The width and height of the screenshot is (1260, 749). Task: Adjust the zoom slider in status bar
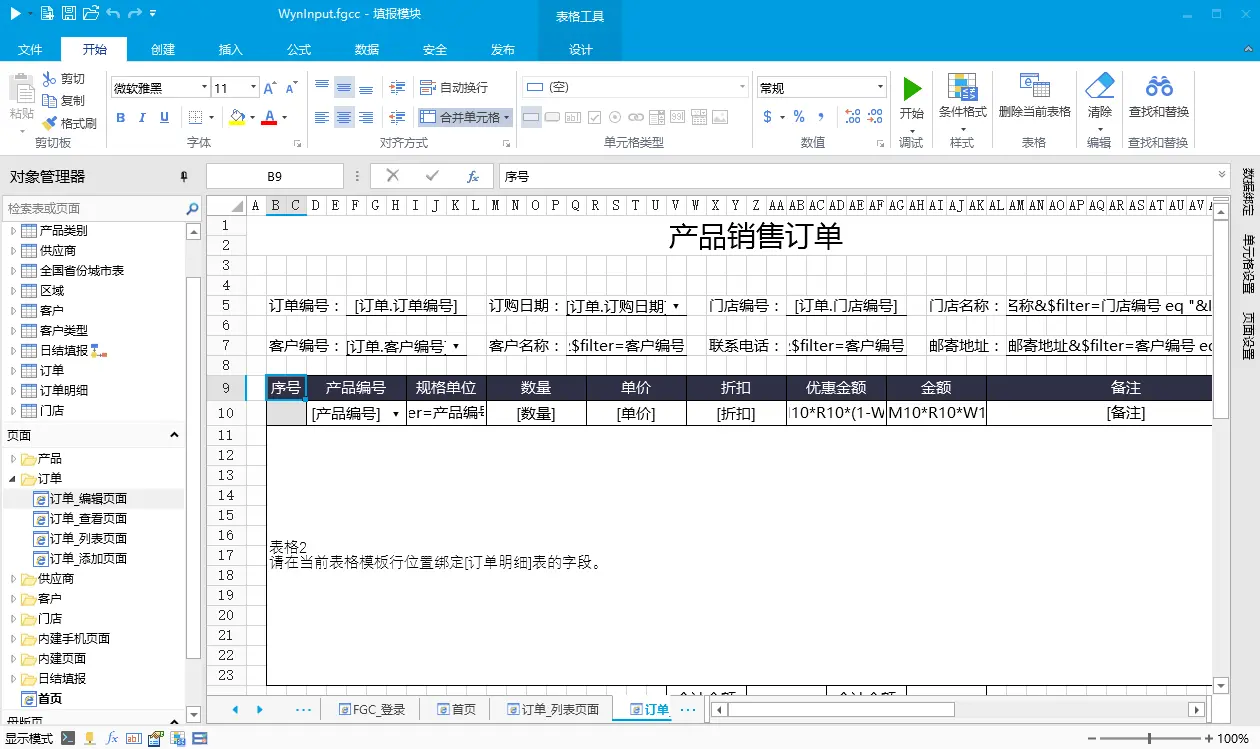pyautogui.click(x=1149, y=739)
